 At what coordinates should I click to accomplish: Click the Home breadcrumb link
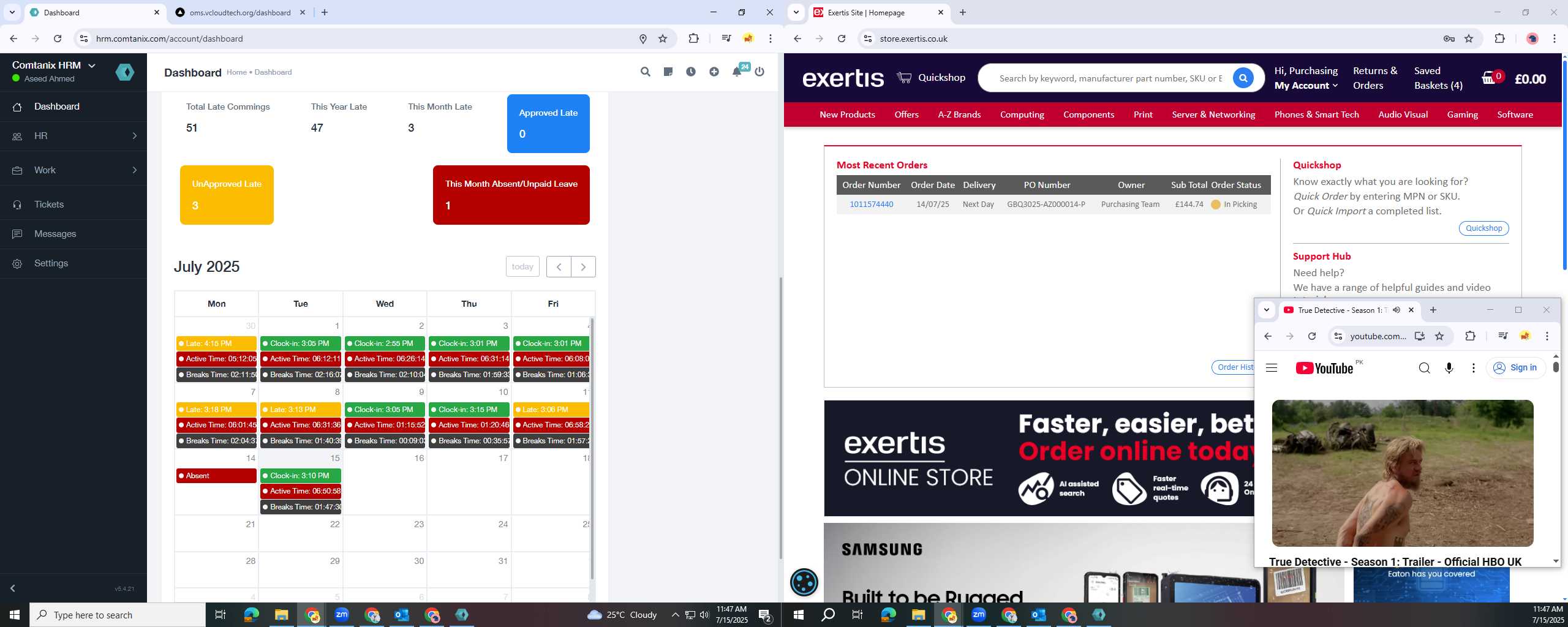pos(236,72)
